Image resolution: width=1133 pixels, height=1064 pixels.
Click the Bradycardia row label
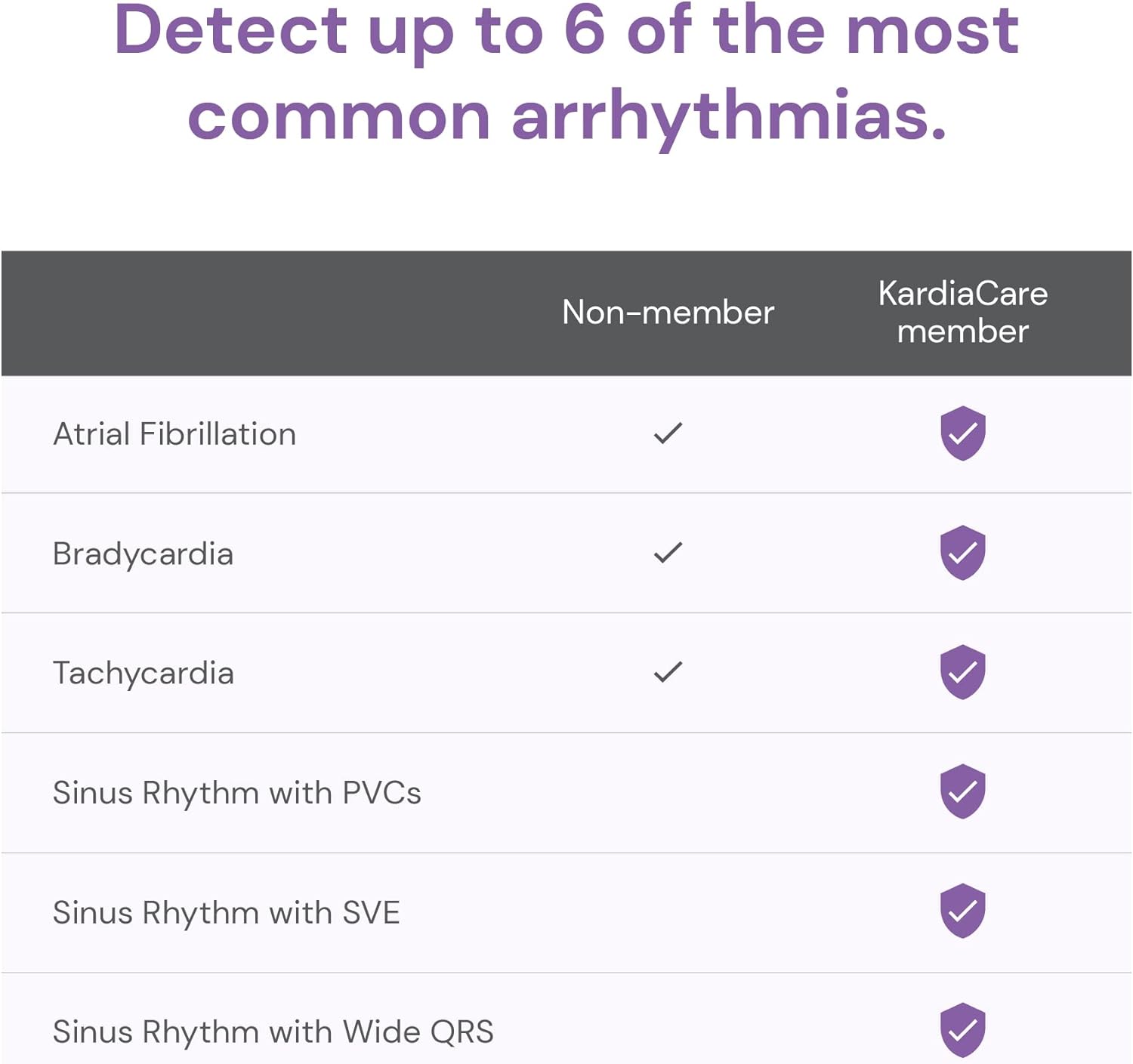pos(143,554)
